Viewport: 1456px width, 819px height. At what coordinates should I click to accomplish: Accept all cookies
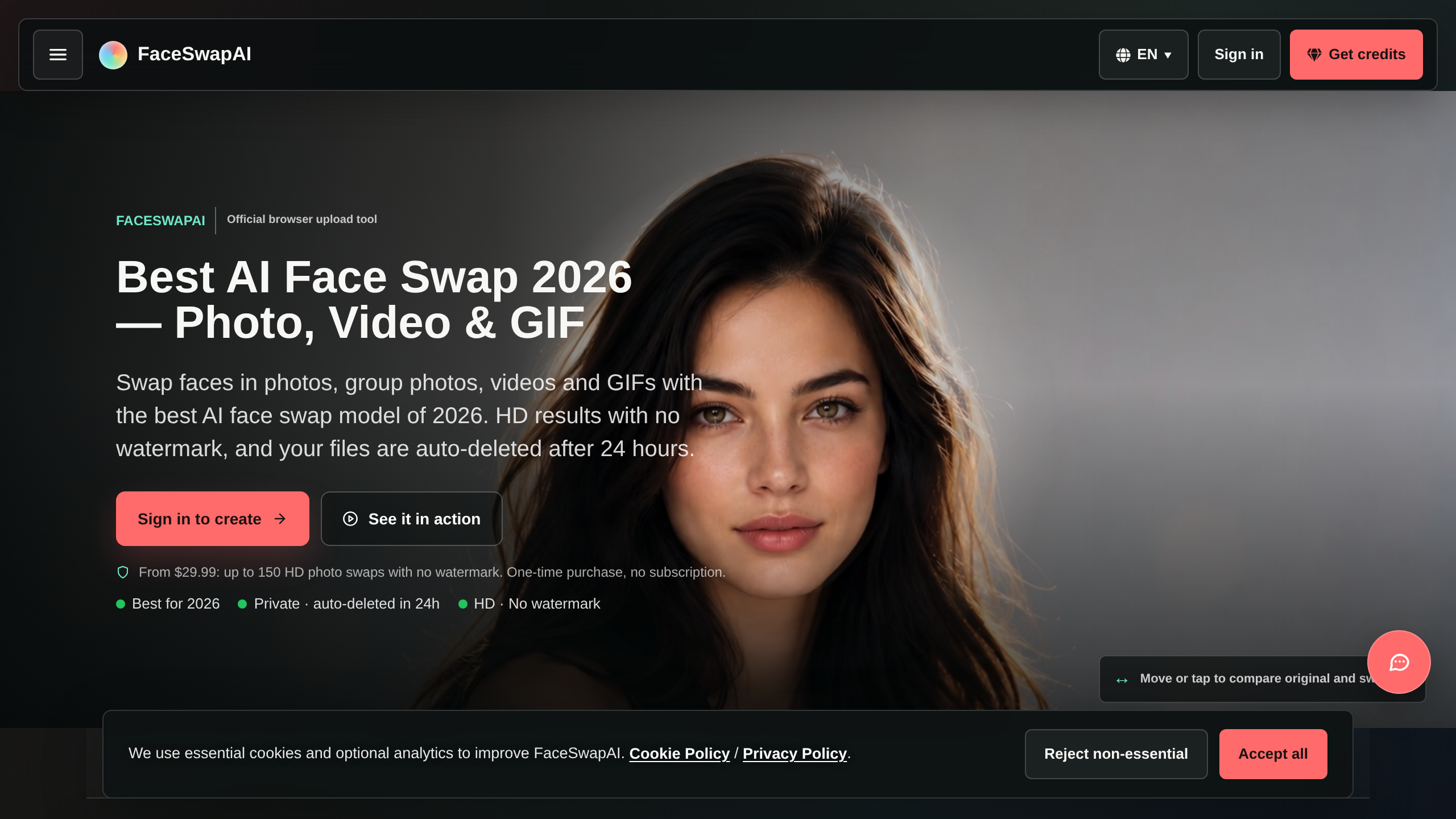1273,754
